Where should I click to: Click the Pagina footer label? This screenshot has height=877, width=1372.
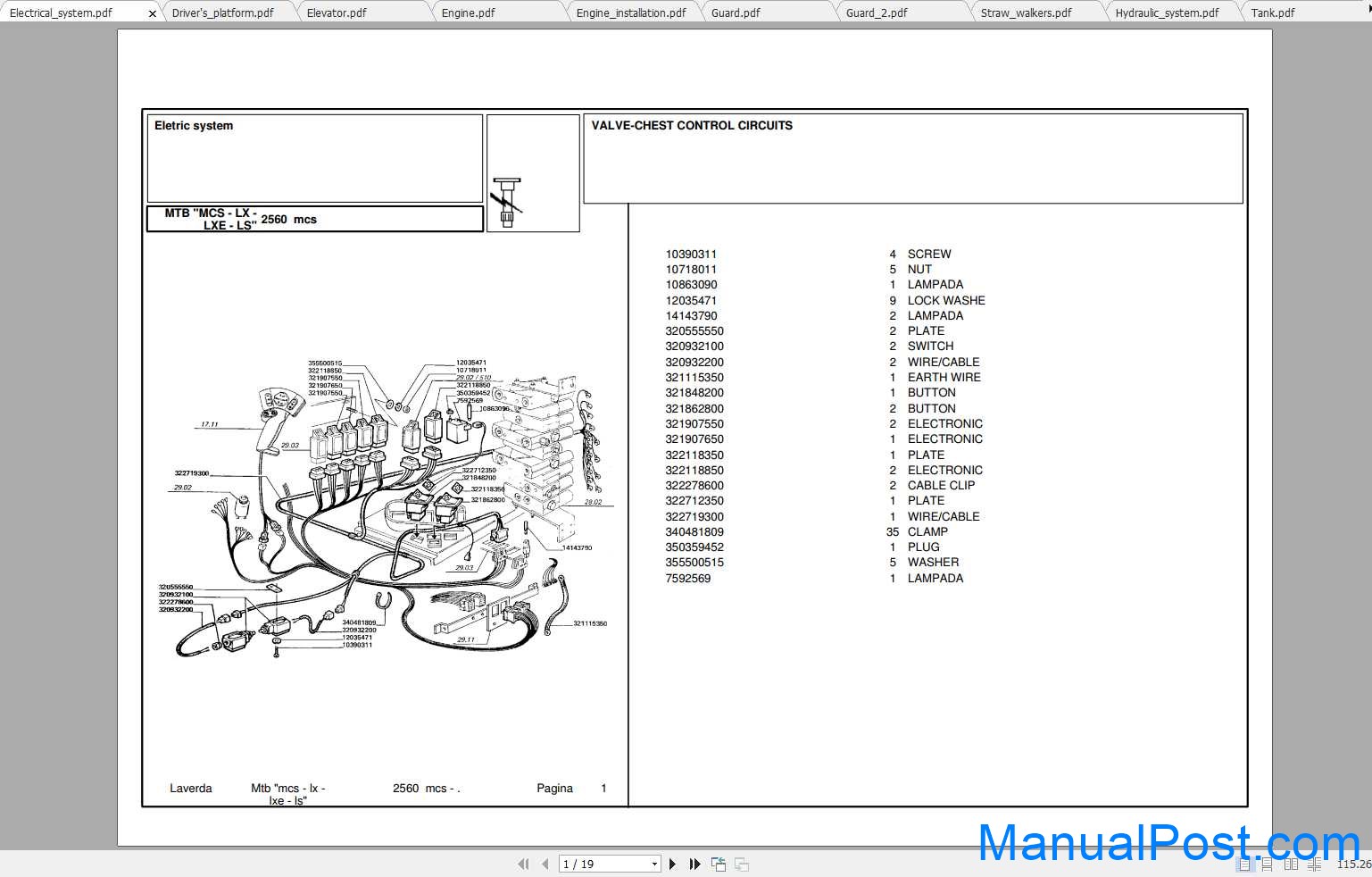pos(554,789)
